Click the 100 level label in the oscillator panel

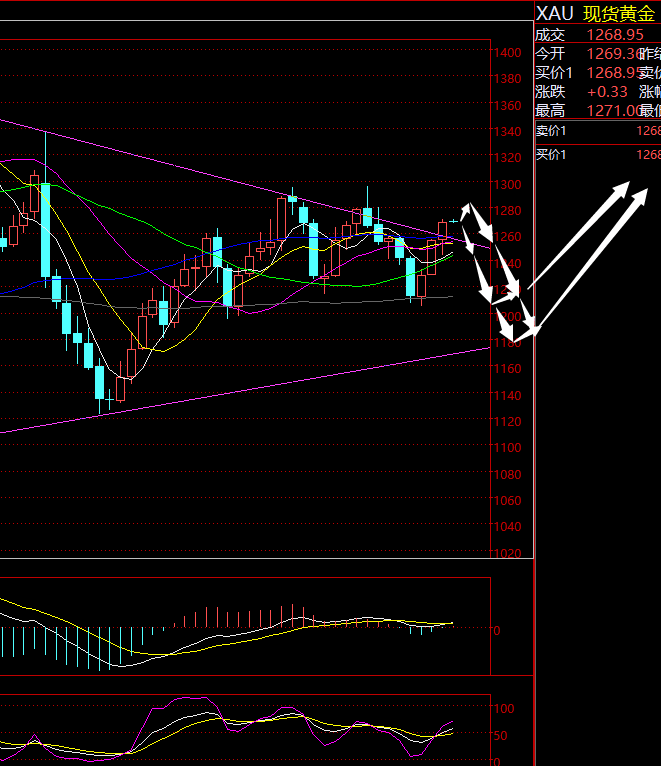504,709
